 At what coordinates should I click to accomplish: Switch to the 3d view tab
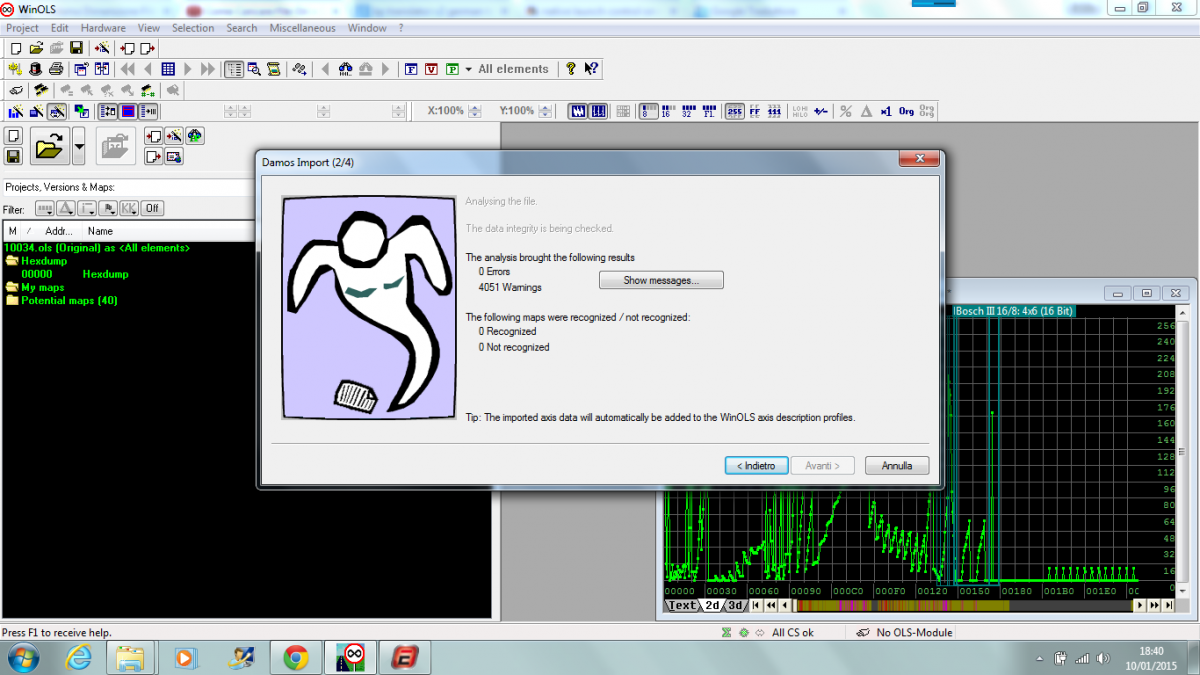735,605
